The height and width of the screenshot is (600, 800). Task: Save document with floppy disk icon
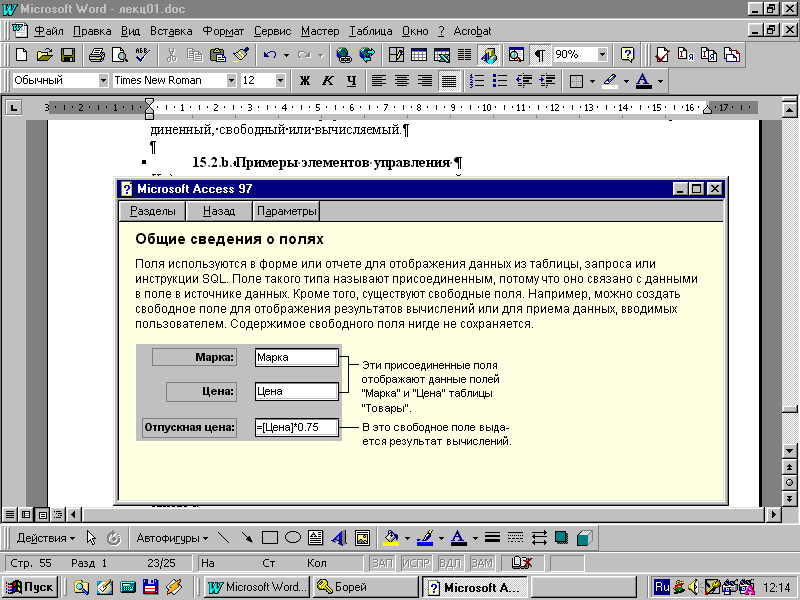pos(68,55)
